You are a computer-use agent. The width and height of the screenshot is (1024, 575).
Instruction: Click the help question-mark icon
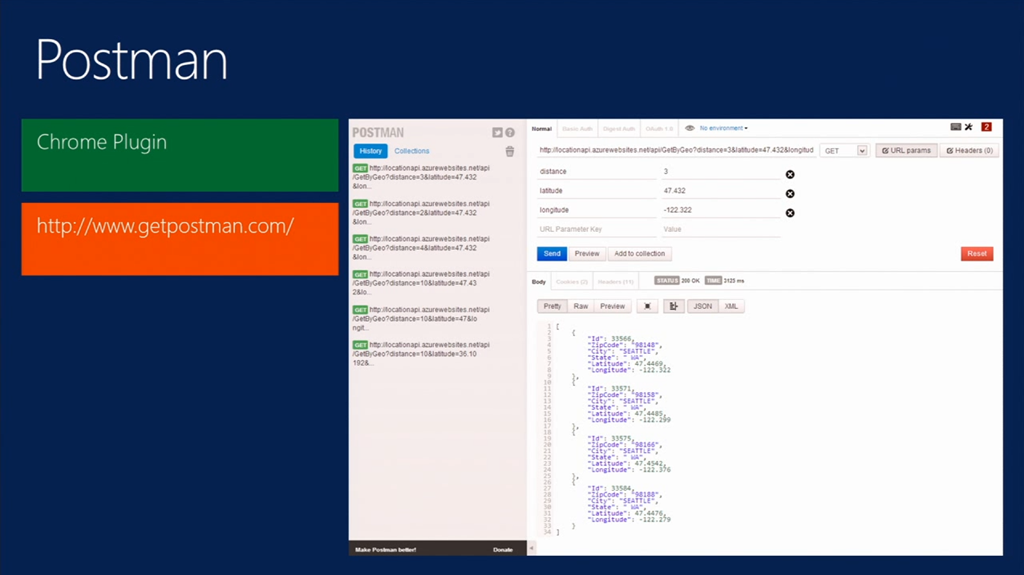(x=510, y=133)
